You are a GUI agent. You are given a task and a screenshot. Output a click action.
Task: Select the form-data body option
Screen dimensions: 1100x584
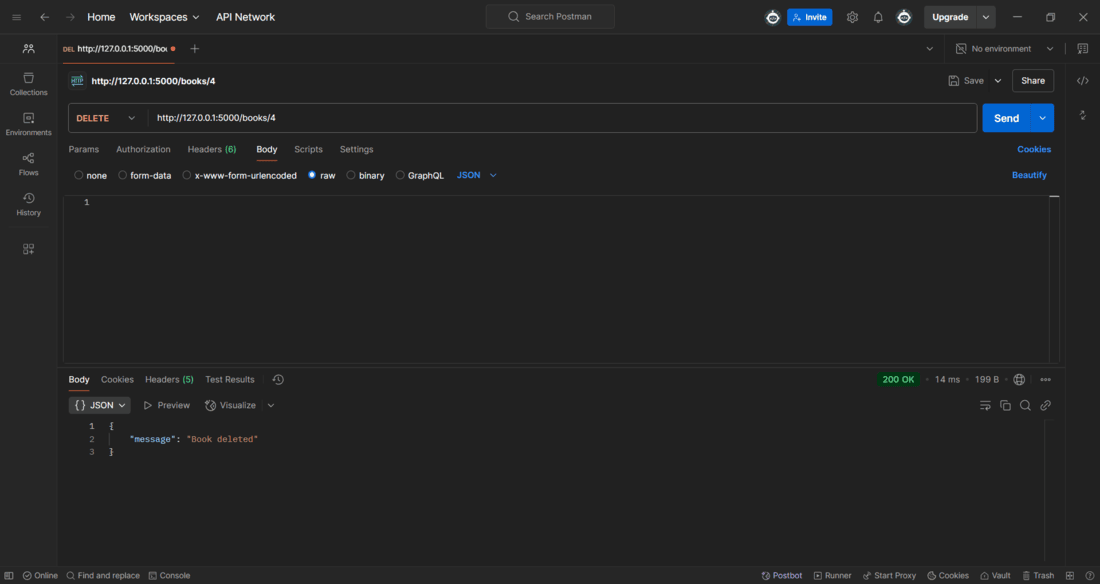(123, 175)
